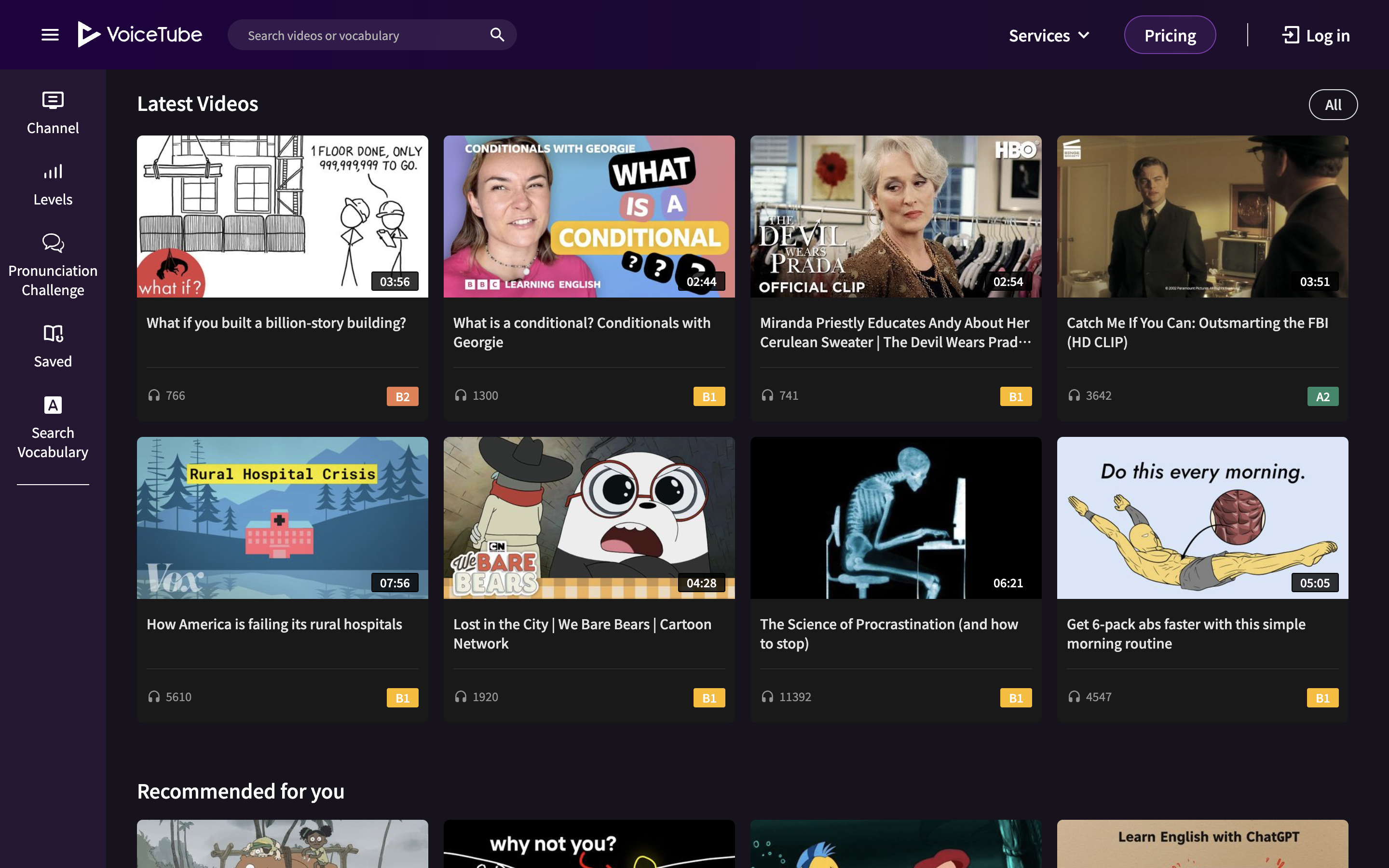Screen dimensions: 1389x868
Task: Click the B1 badge on rural hospitals card
Action: click(402, 698)
